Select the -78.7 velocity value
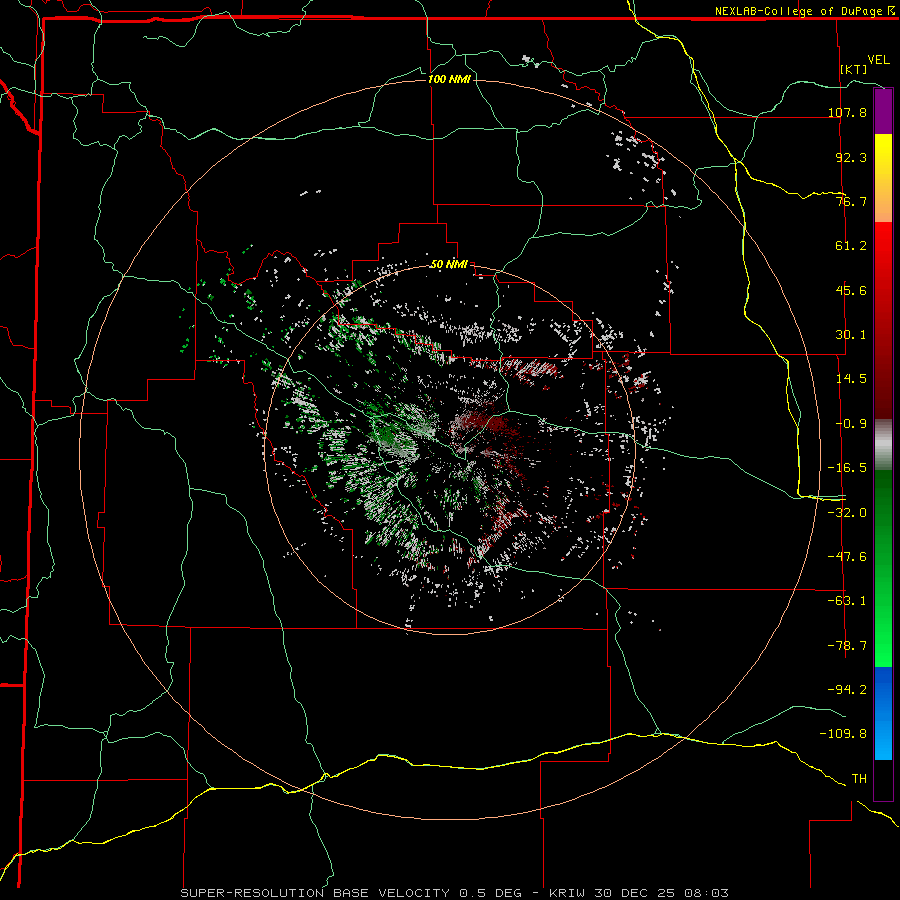 point(847,646)
